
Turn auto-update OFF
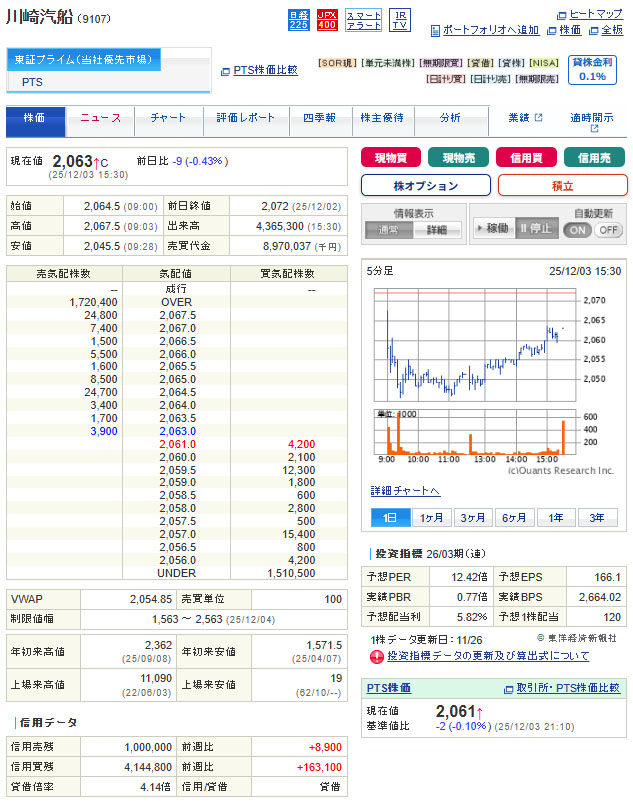609,229
